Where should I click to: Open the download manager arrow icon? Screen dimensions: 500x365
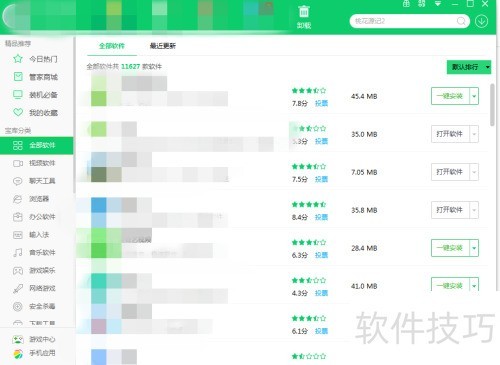click(481, 21)
